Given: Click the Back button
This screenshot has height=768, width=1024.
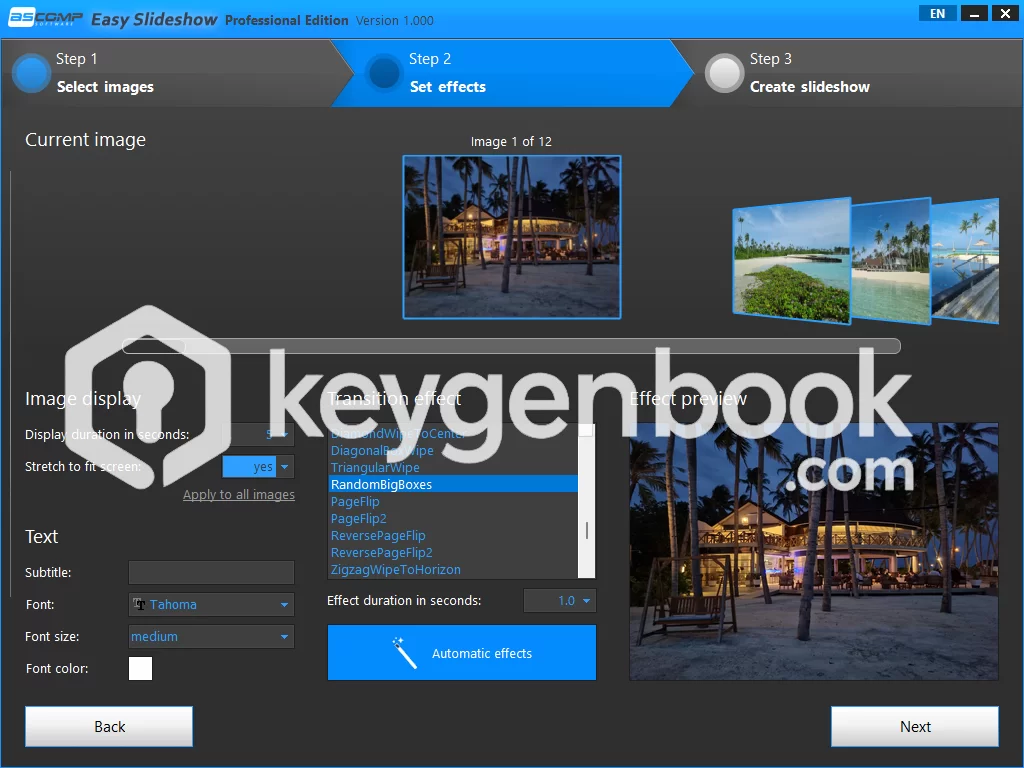Looking at the screenshot, I should [109, 727].
